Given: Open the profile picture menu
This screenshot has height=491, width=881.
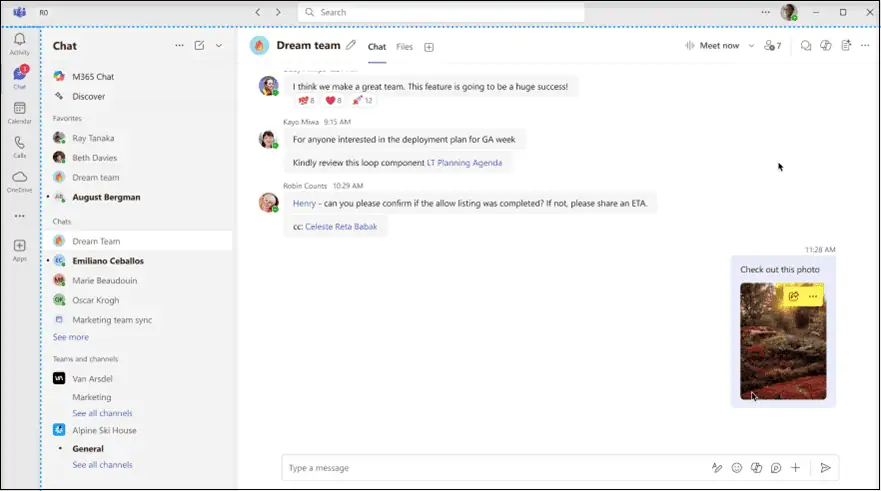Looking at the screenshot, I should pos(789,12).
